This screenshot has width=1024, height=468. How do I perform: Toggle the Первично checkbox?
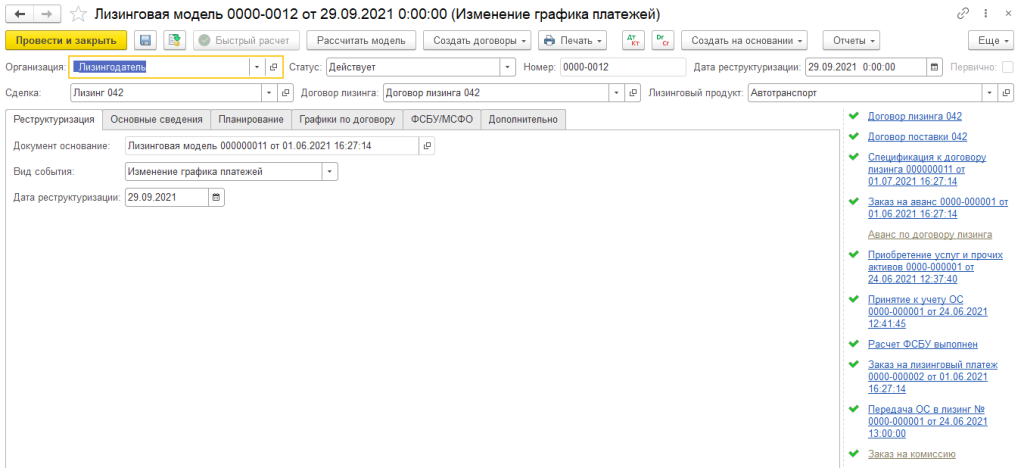pos(1007,67)
